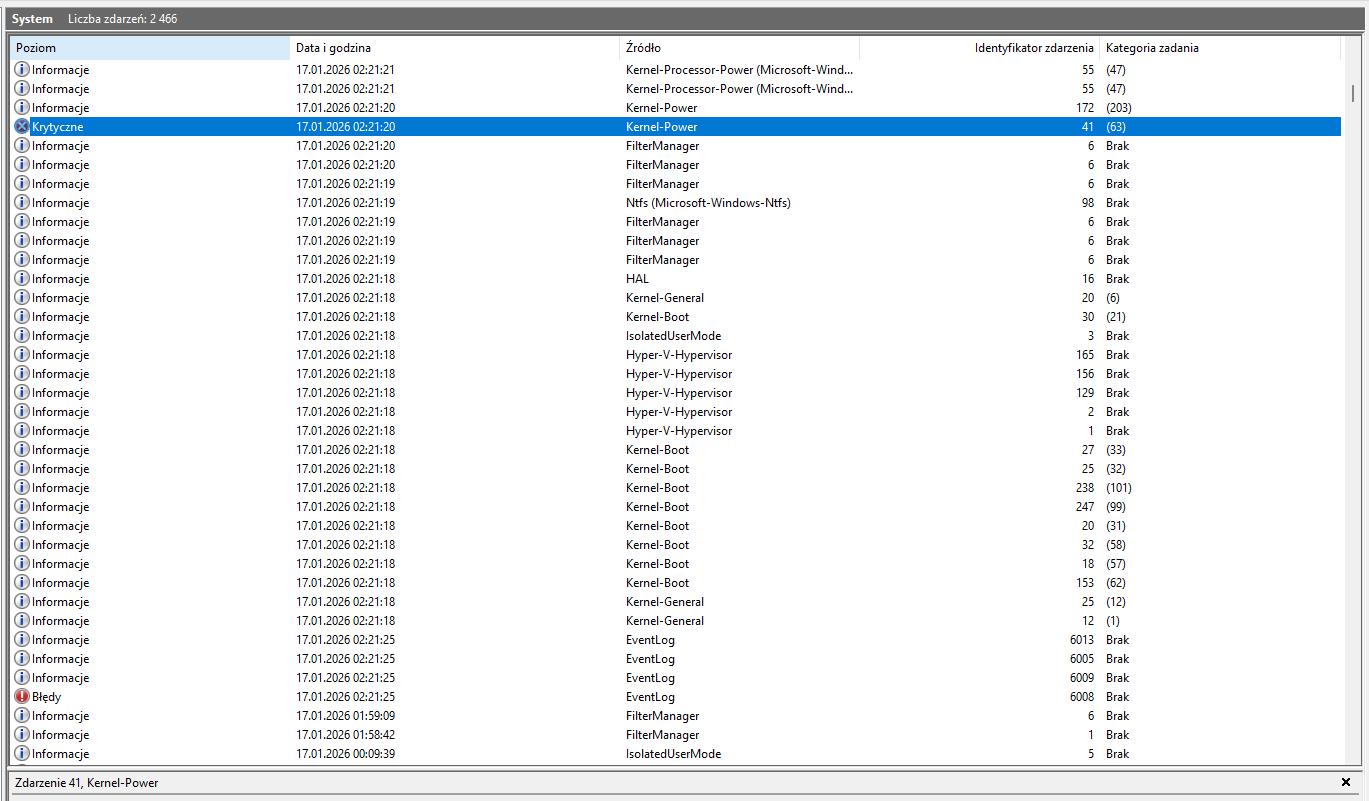
Task: Click the info icon of IsolatedUserMode event 3
Action: tap(22, 336)
